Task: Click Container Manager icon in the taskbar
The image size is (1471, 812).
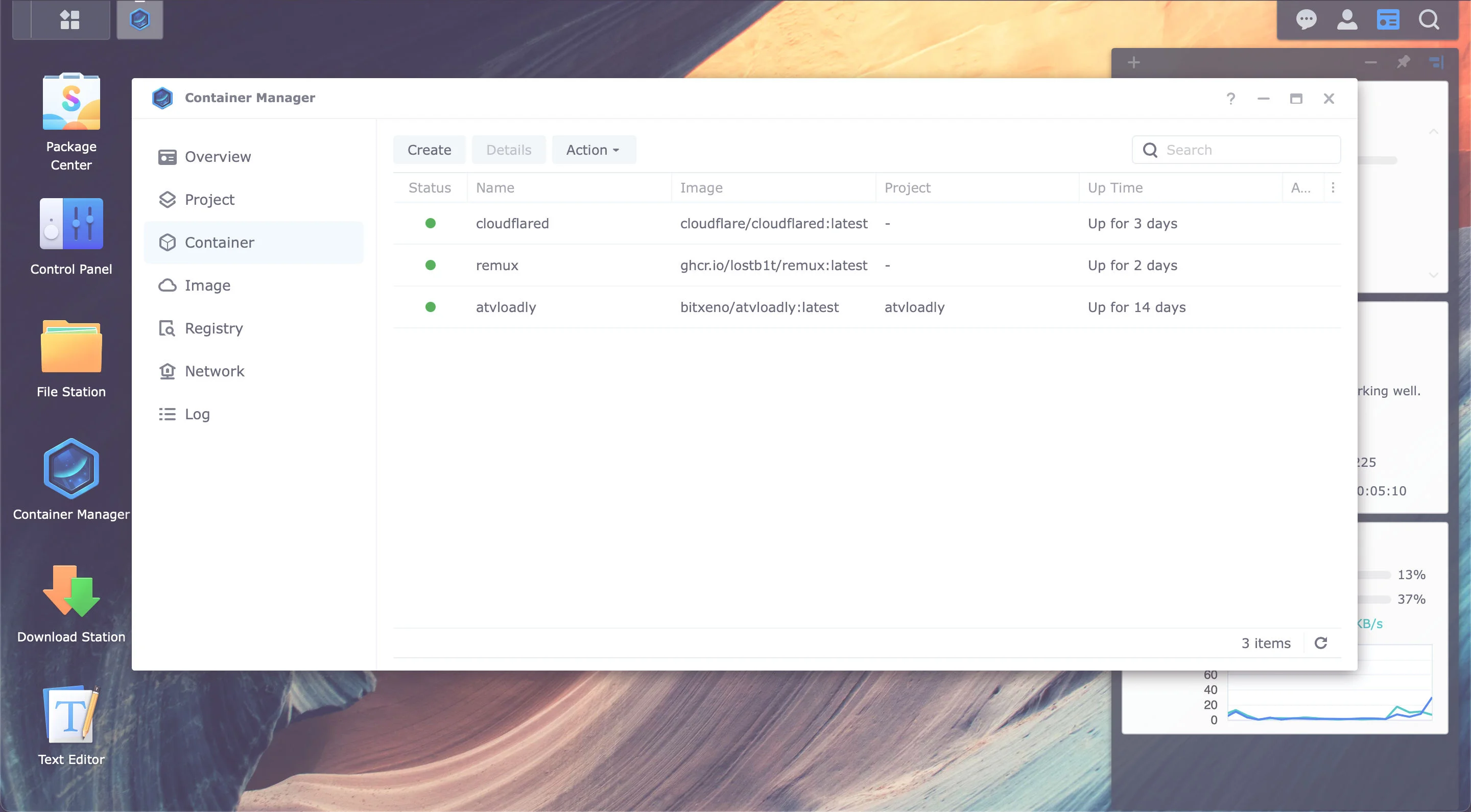Action: [140, 19]
